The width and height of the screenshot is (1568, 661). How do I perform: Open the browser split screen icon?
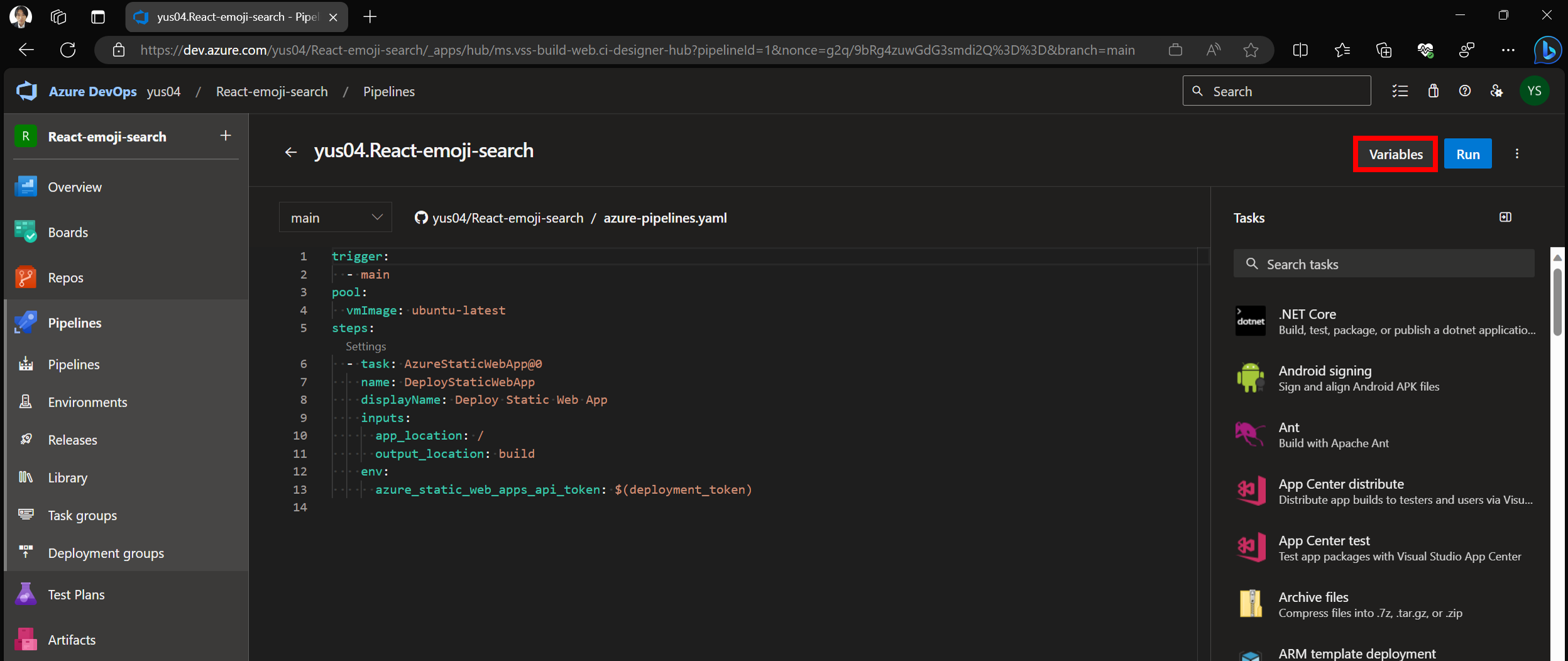coord(1300,50)
